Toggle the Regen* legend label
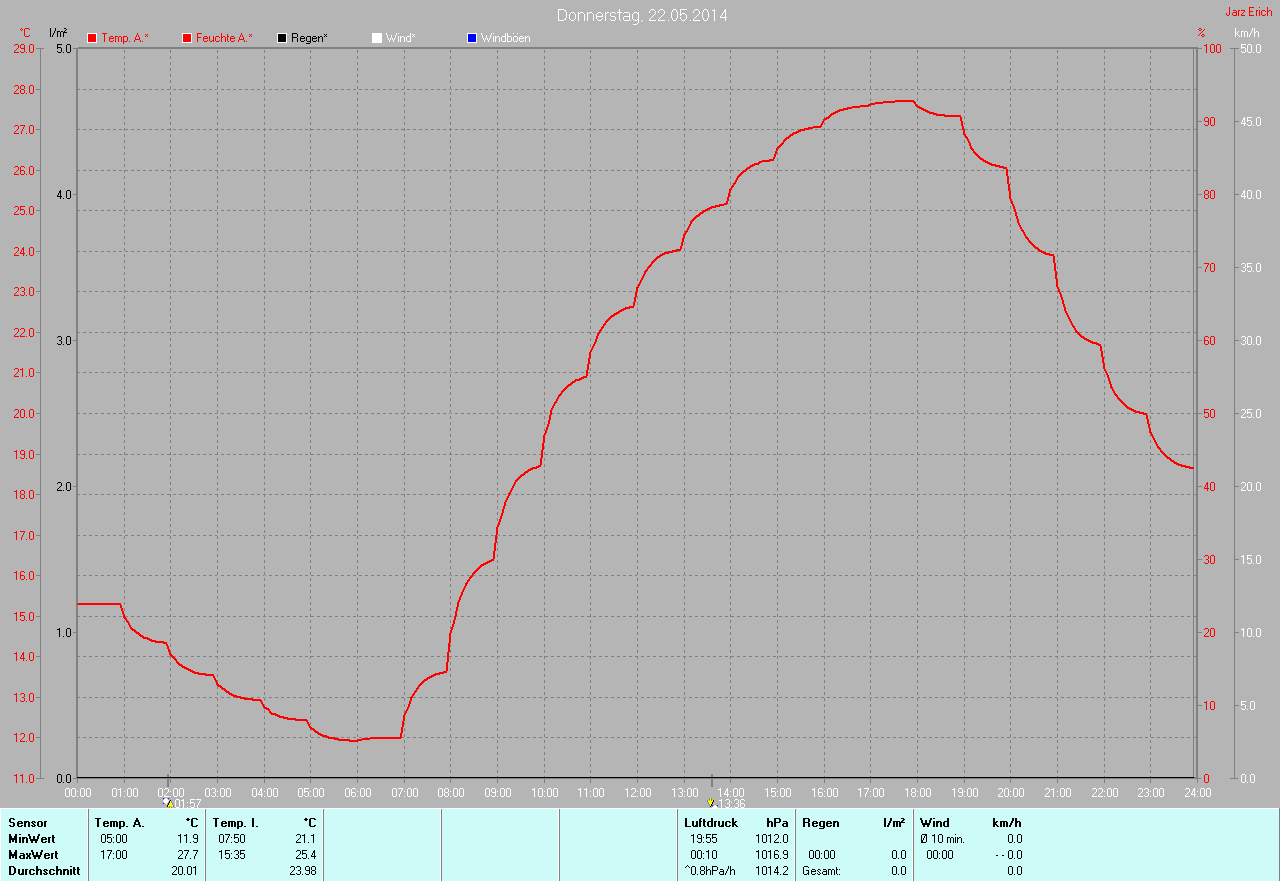Screen dimensions: 1280x881 (x=310, y=38)
